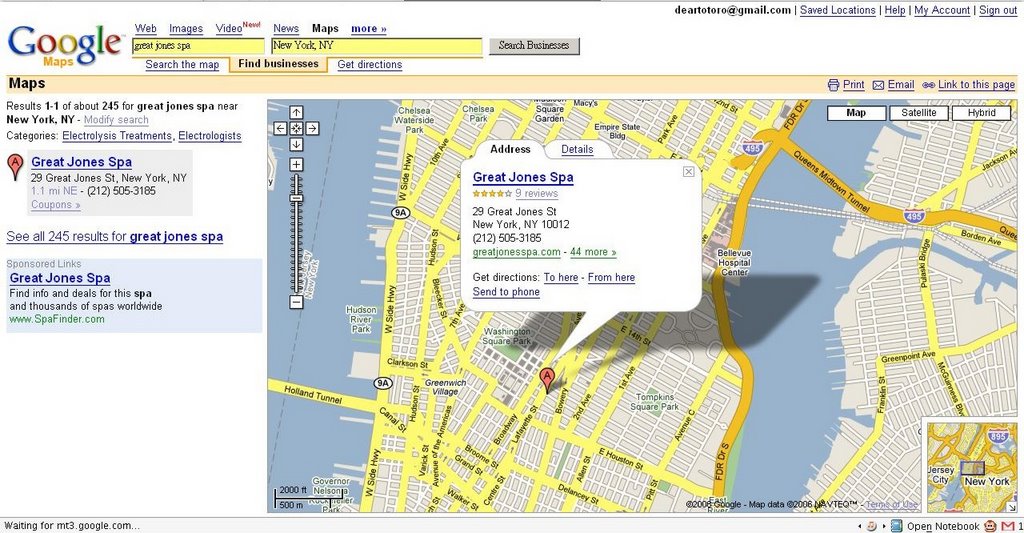The height and width of the screenshot is (533, 1024).
Task: Open the News search link
Action: (286, 29)
